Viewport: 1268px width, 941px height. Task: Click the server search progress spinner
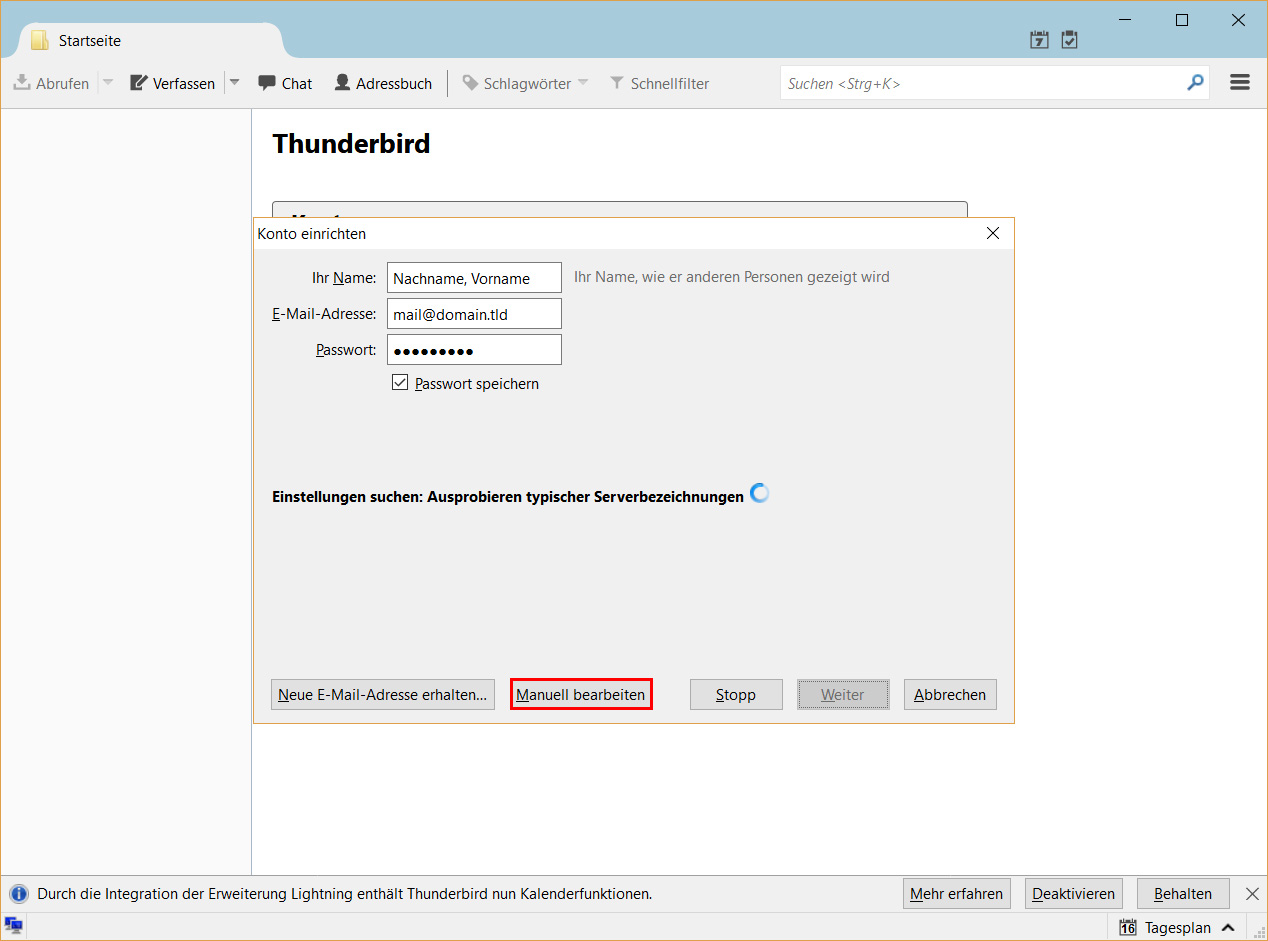[759, 493]
